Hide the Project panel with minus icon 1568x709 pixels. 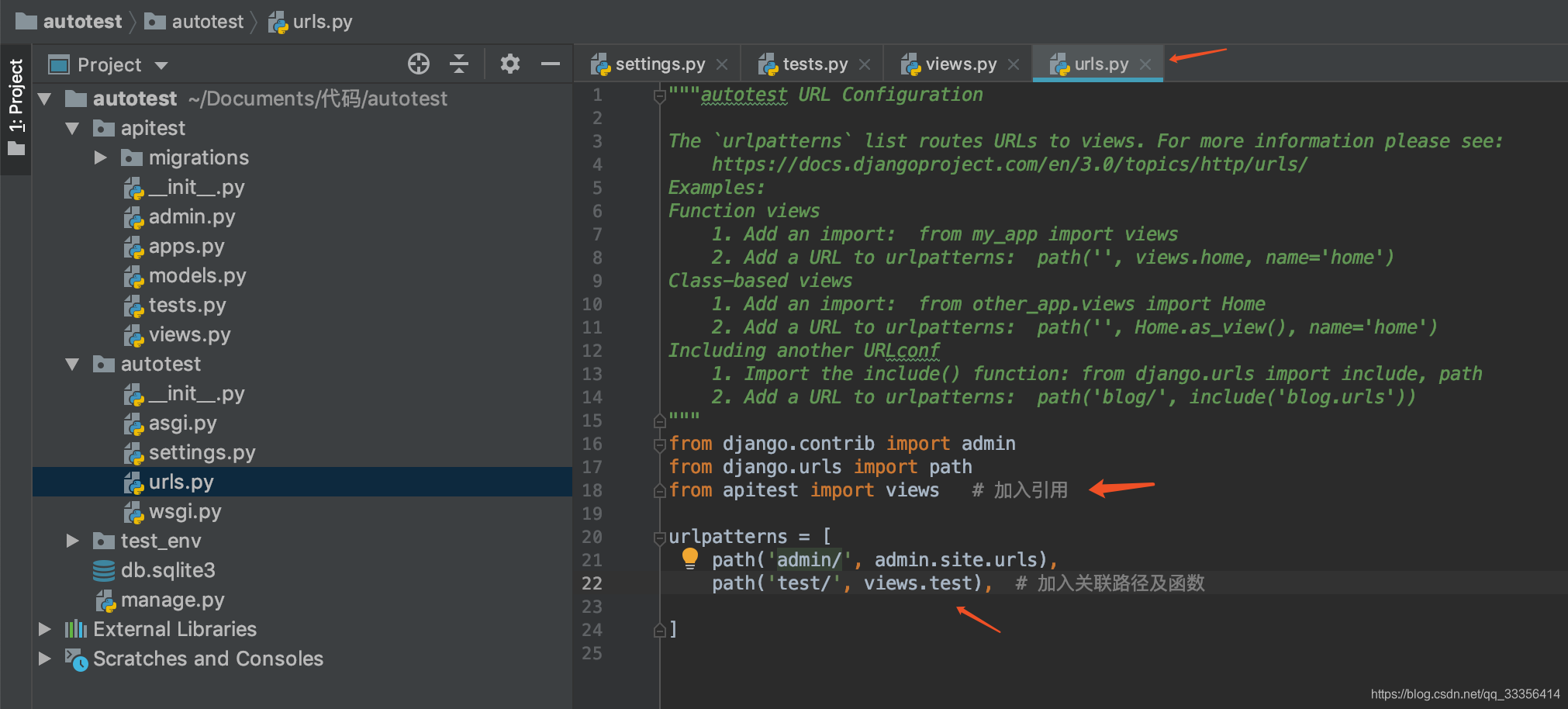(551, 64)
